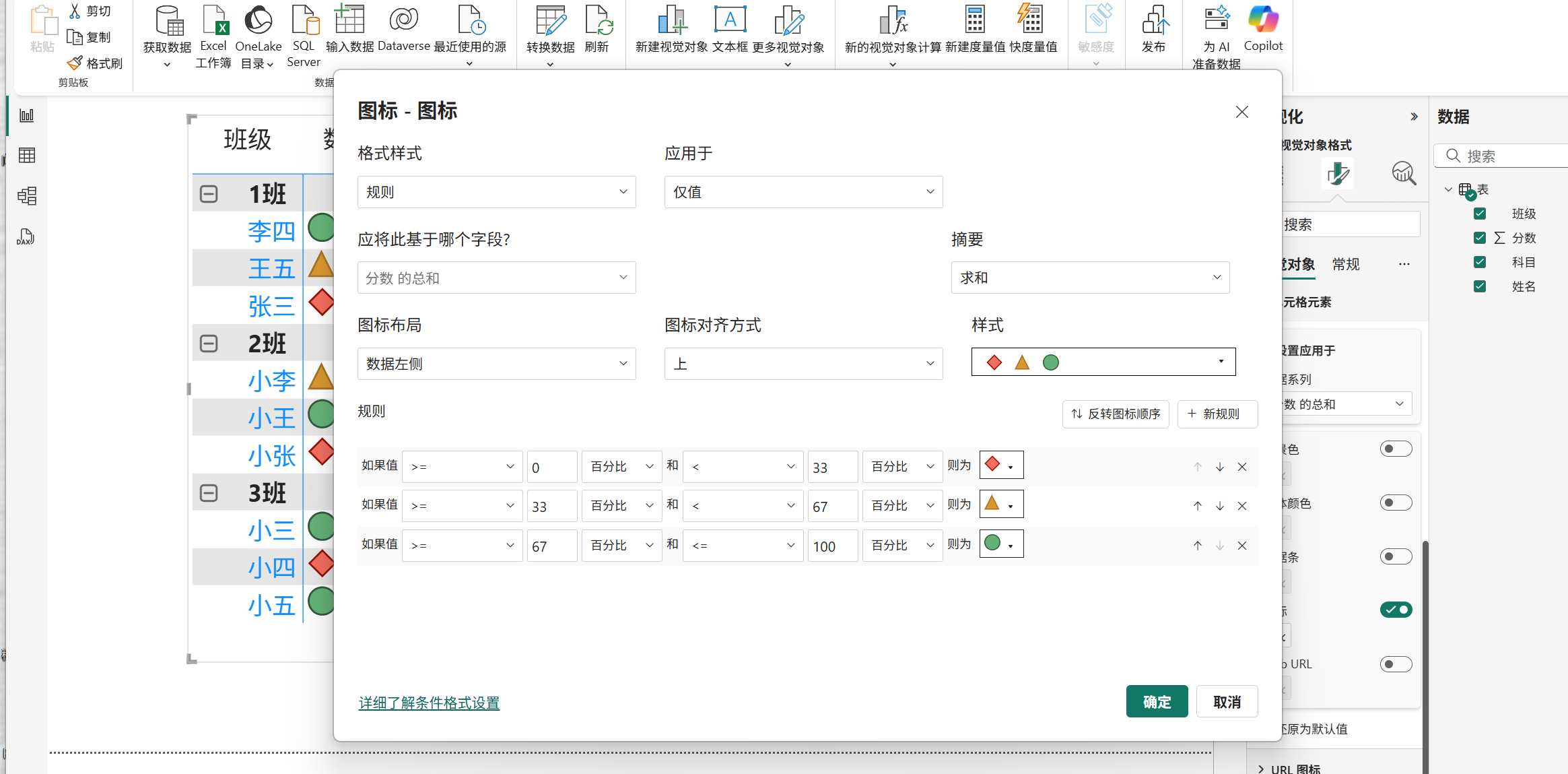Switch to the model view sidebar icon
1568x774 pixels.
click(27, 196)
